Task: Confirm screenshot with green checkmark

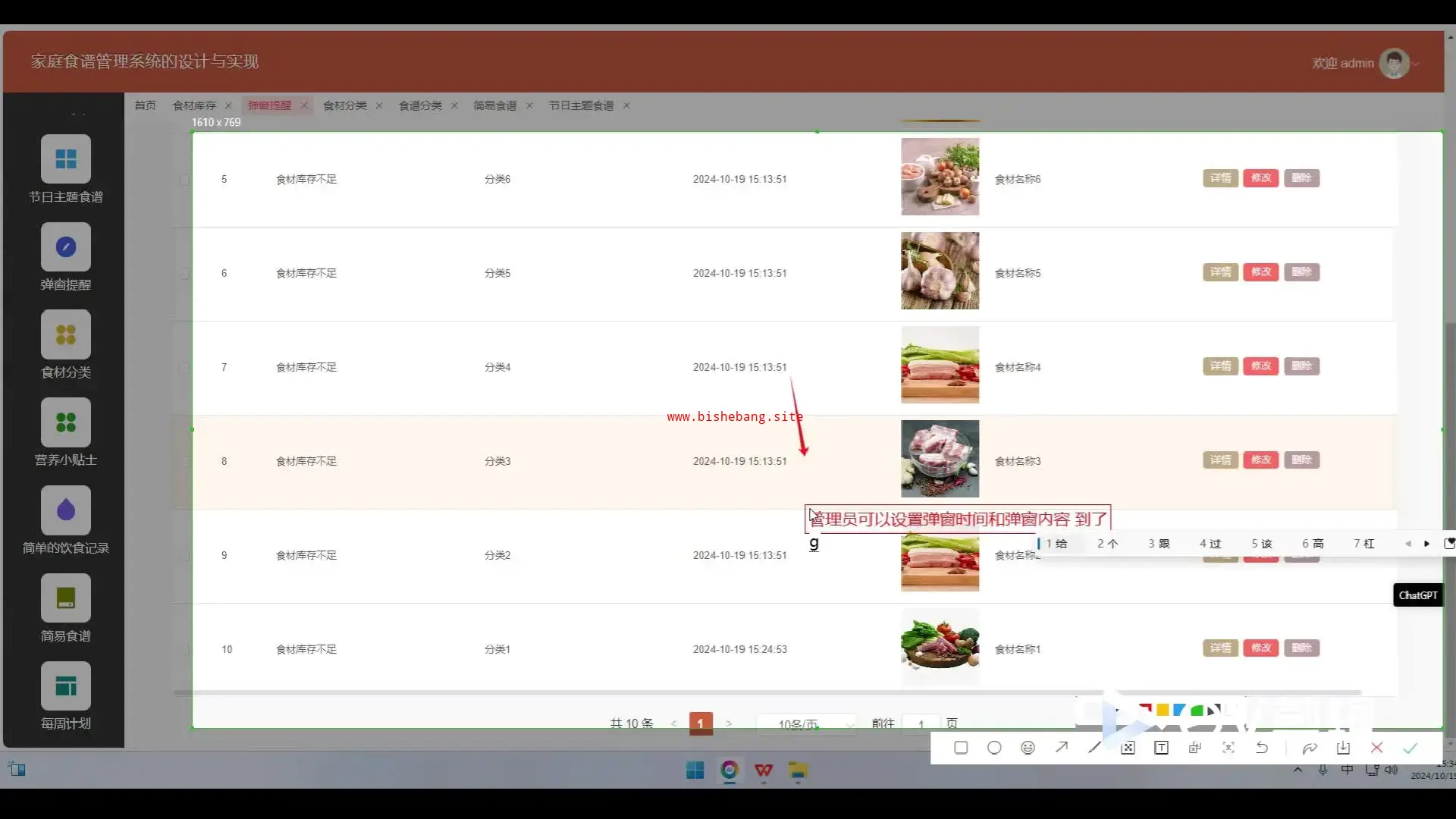Action: click(x=1410, y=748)
